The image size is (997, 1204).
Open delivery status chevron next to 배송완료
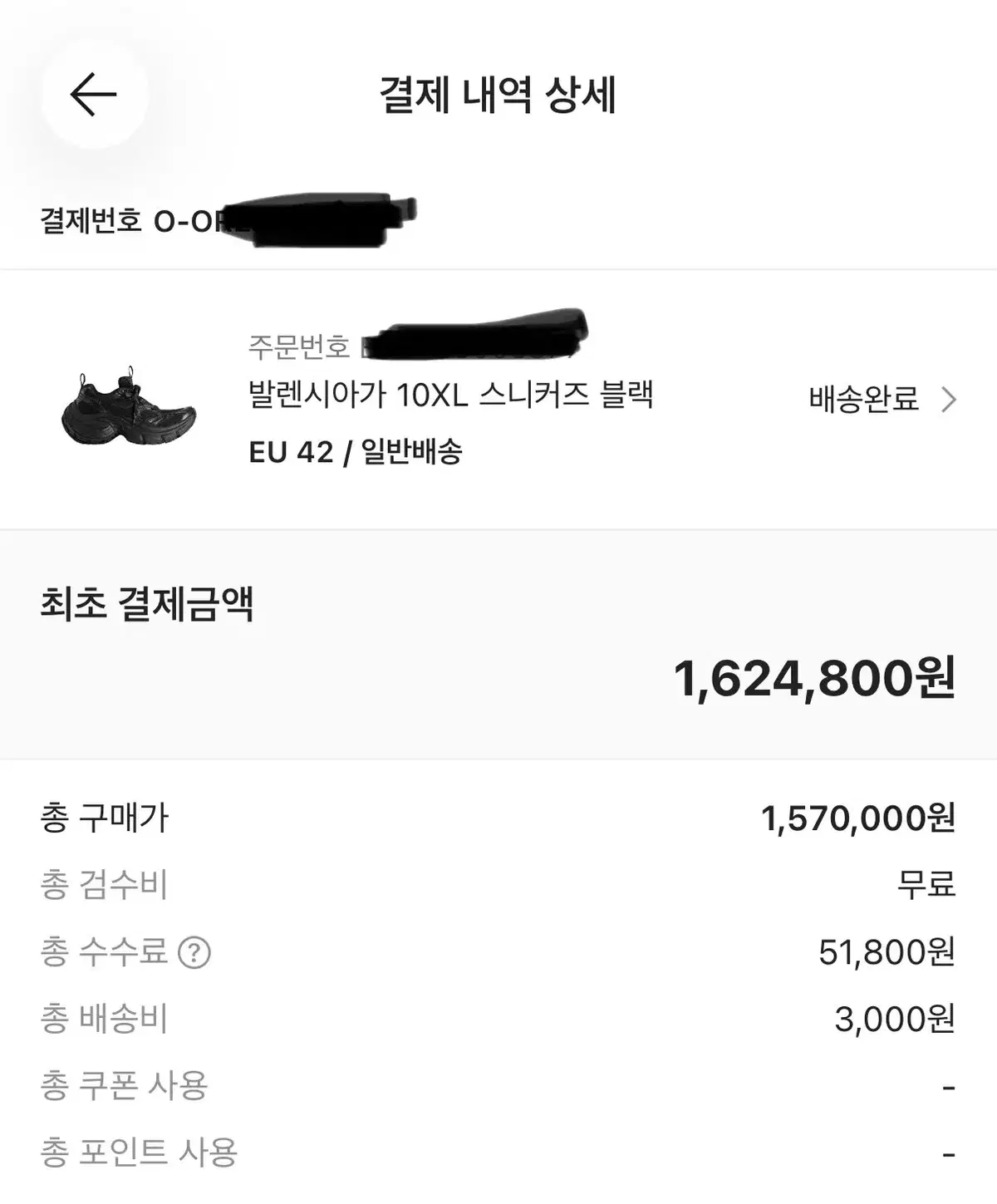coord(949,400)
